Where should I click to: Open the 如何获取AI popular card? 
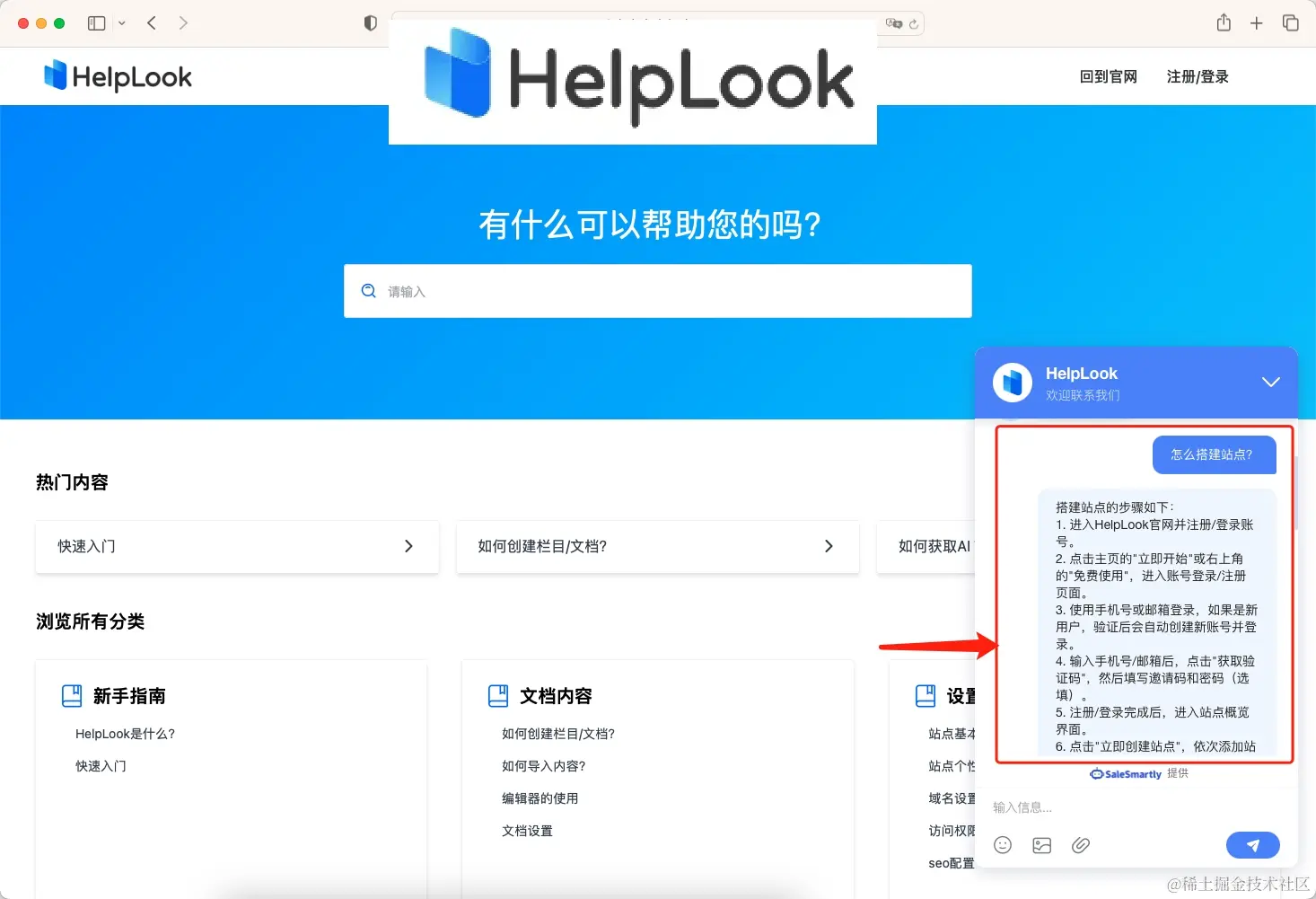[926, 546]
